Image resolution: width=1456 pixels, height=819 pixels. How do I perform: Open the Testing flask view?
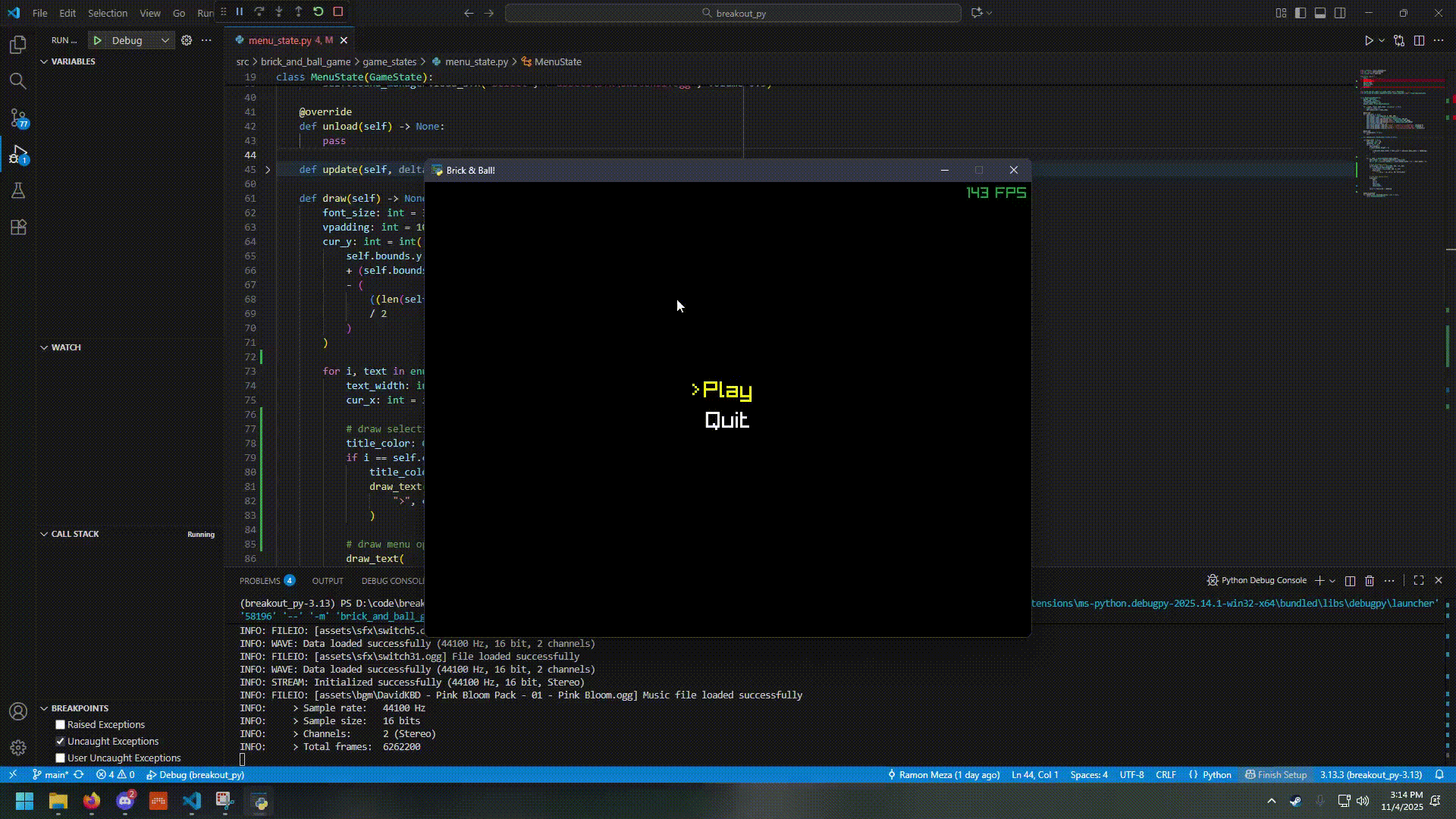pos(18,190)
